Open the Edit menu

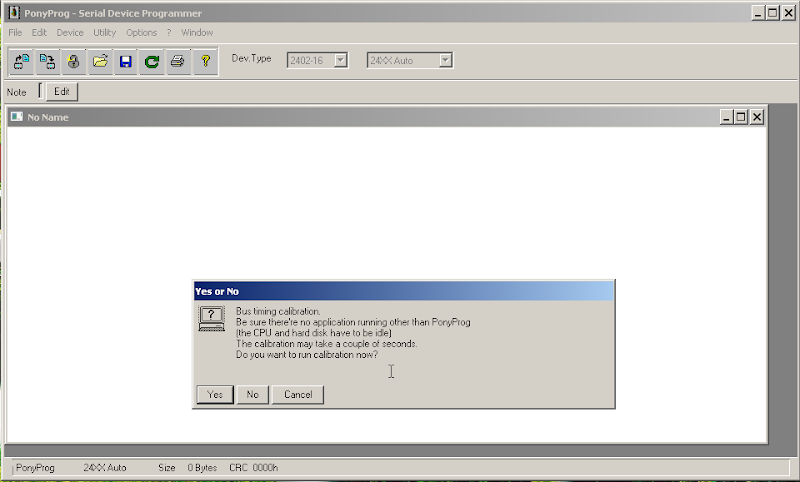click(39, 33)
